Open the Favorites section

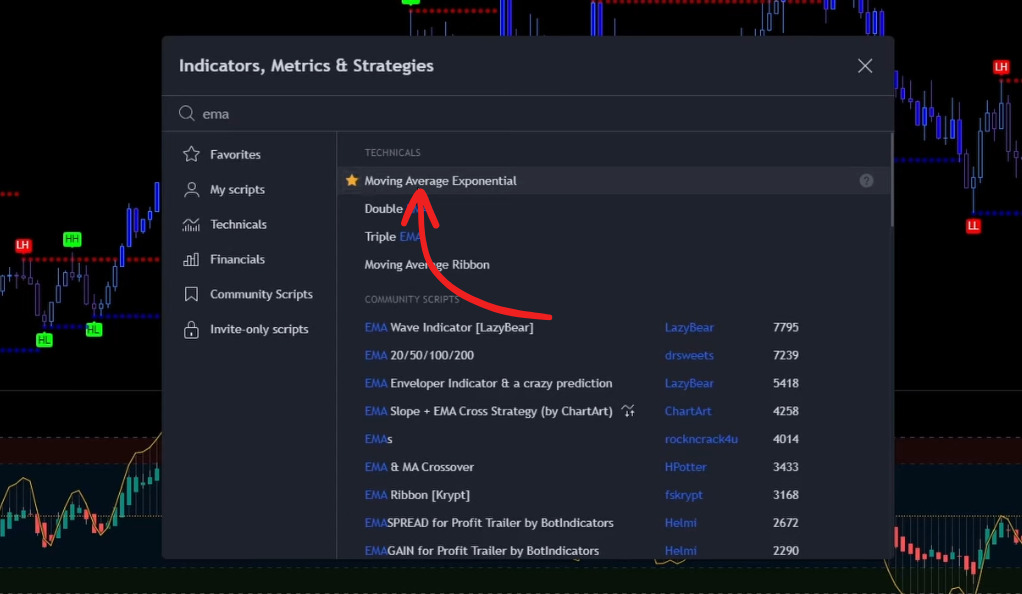(235, 155)
